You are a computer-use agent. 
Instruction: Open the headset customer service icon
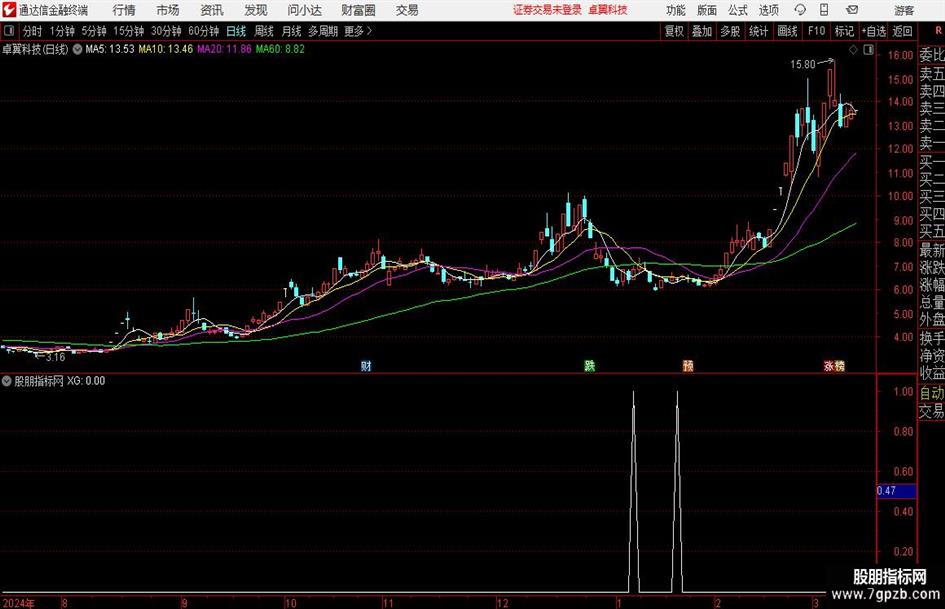800,10
